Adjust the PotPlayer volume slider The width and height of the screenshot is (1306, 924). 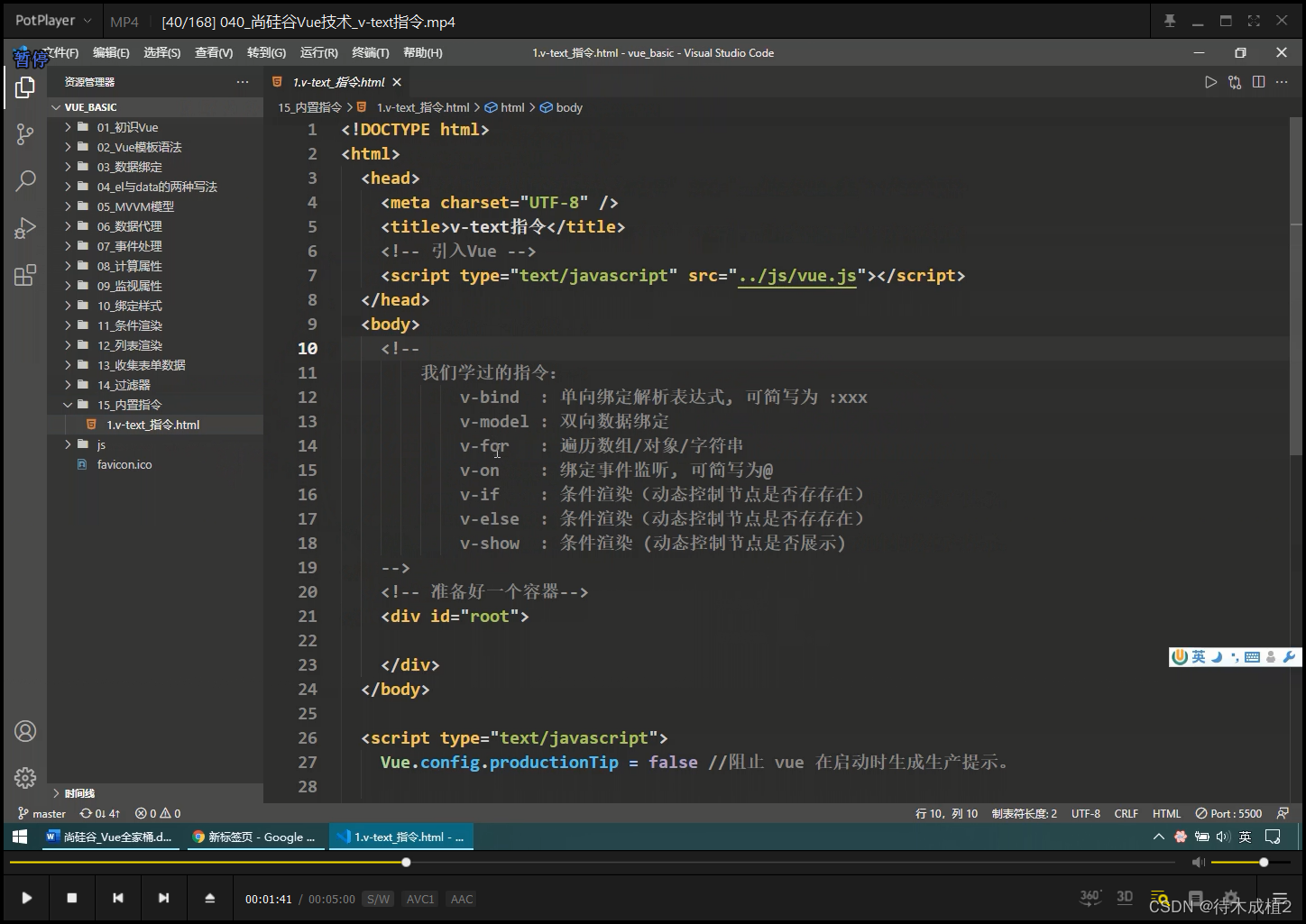pos(1249,863)
